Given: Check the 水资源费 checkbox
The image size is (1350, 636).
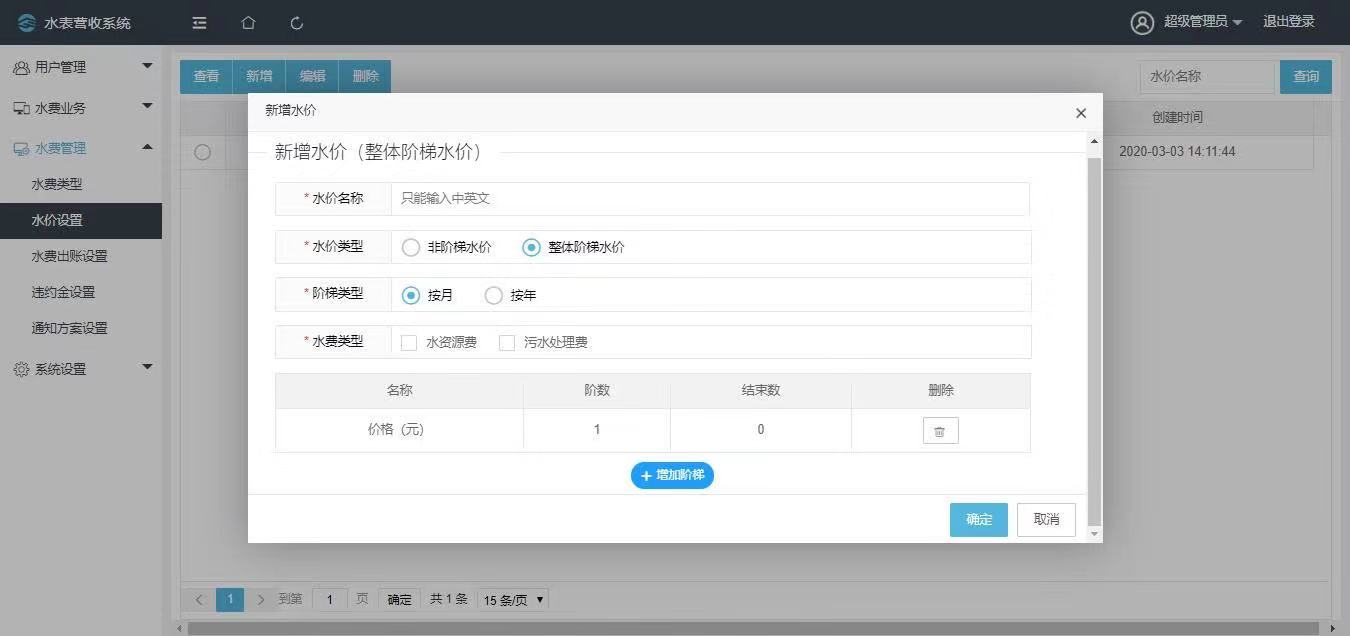Looking at the screenshot, I should [408, 342].
